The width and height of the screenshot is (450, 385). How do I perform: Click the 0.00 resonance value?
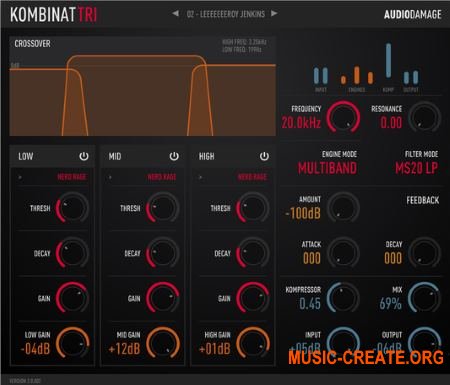click(391, 123)
